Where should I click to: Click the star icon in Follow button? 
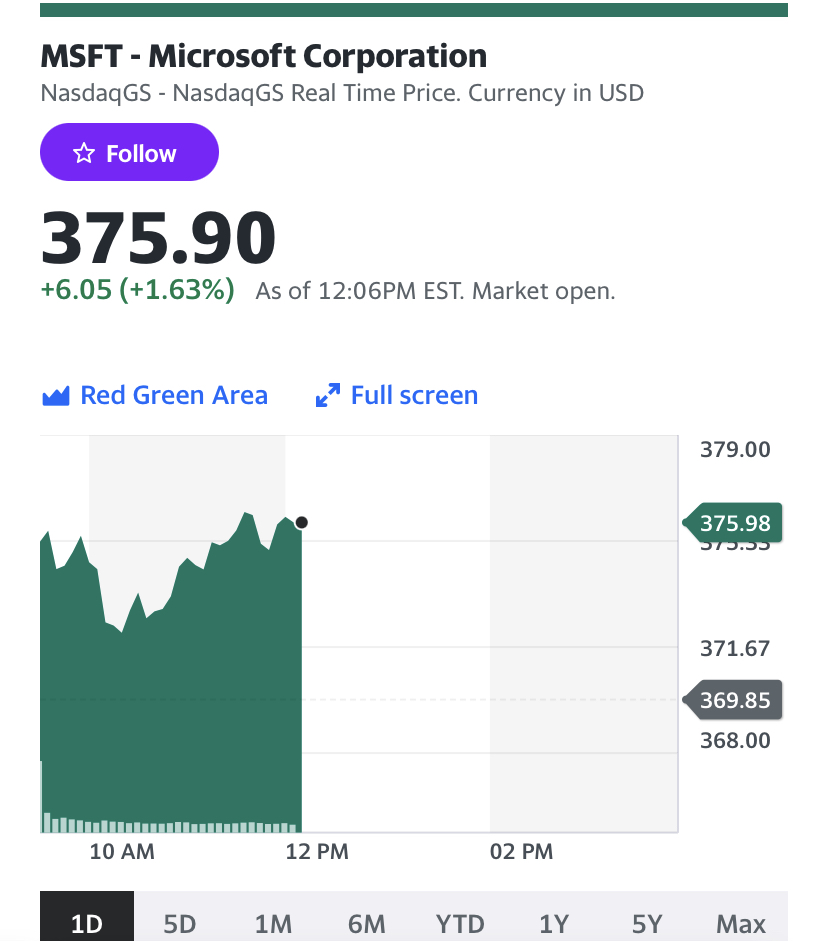click(84, 154)
